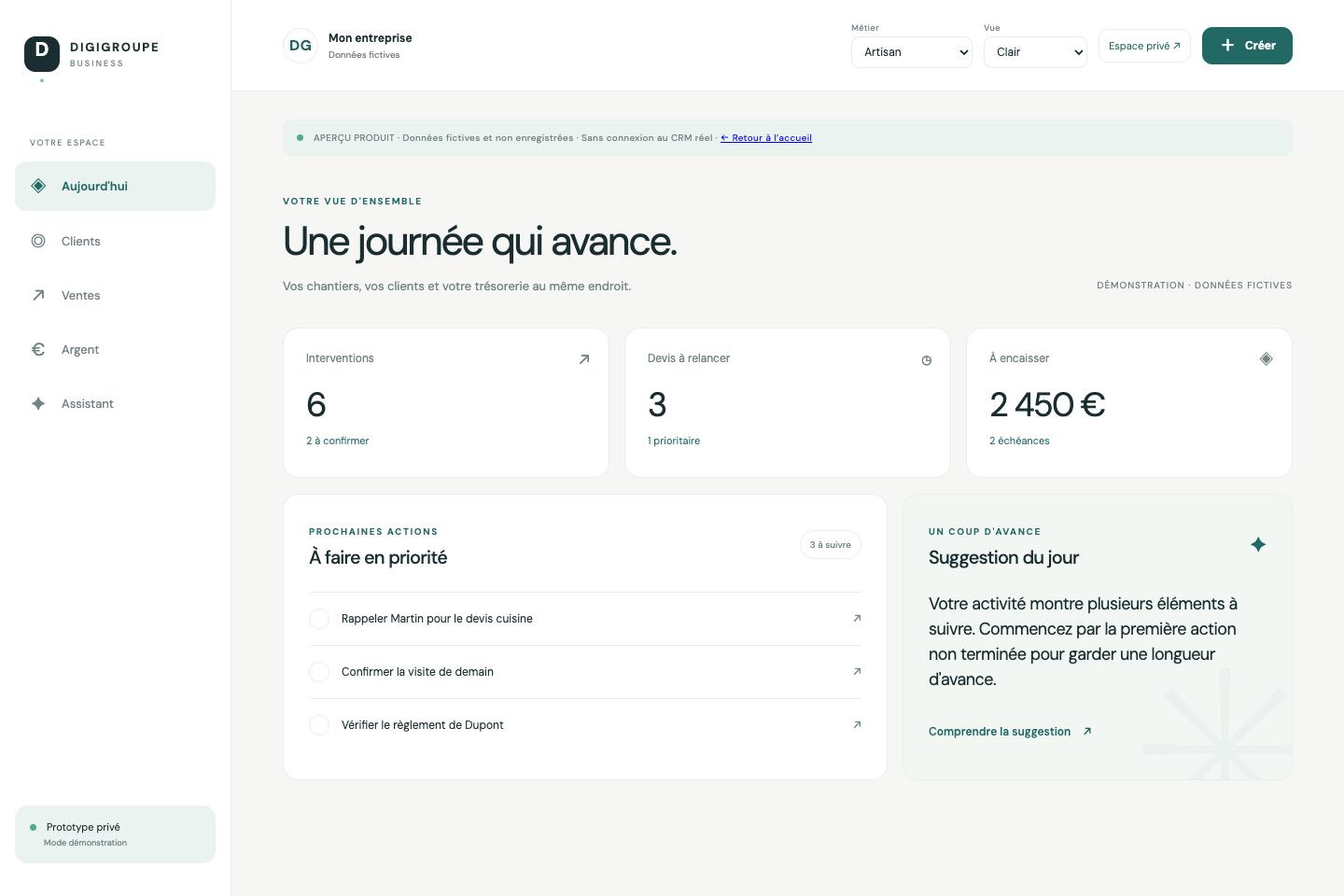Click the arrow icon beside Ventes
Image resolution: width=1344 pixels, height=896 pixels.
click(38, 295)
